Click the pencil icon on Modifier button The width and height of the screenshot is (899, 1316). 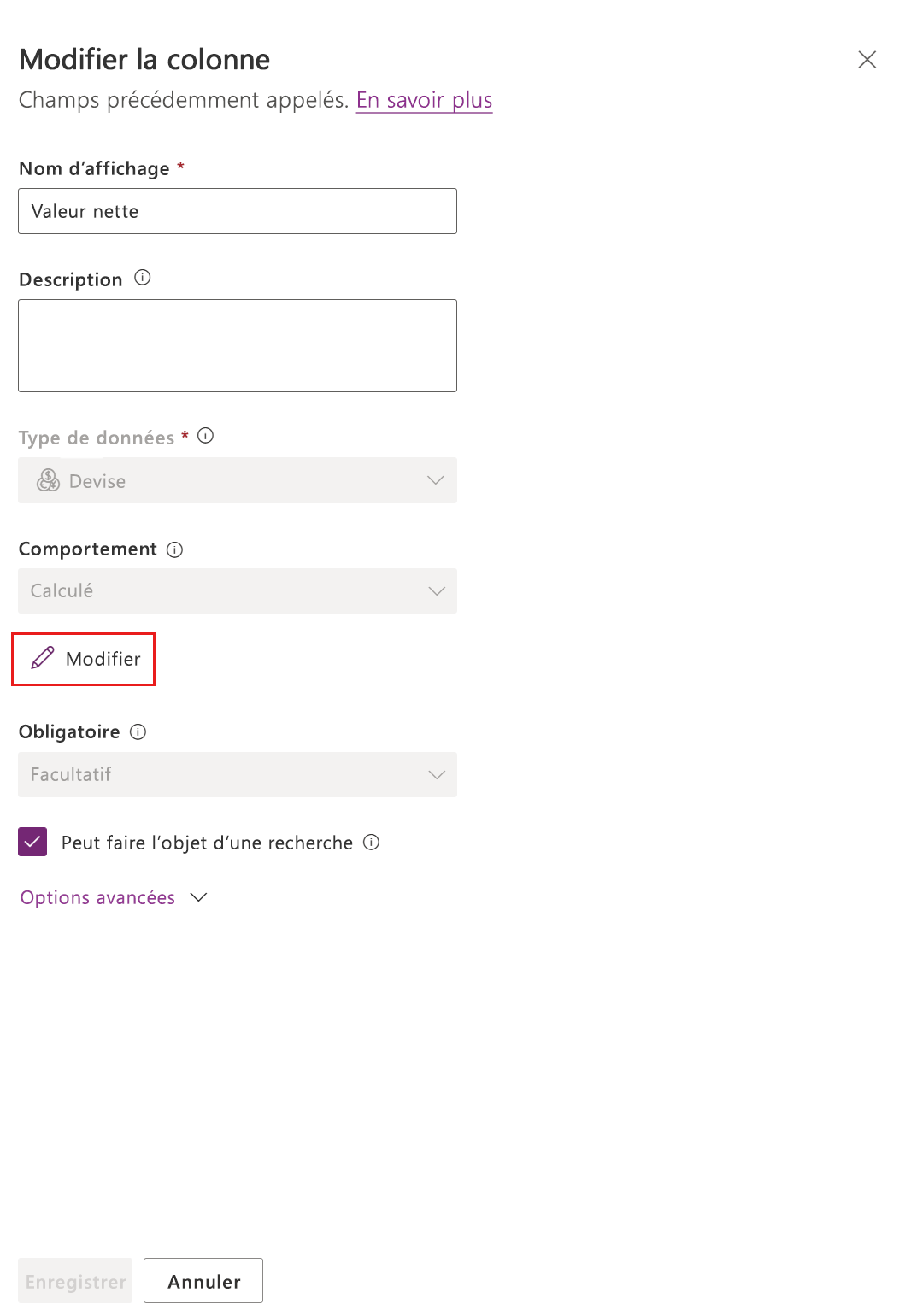43,659
